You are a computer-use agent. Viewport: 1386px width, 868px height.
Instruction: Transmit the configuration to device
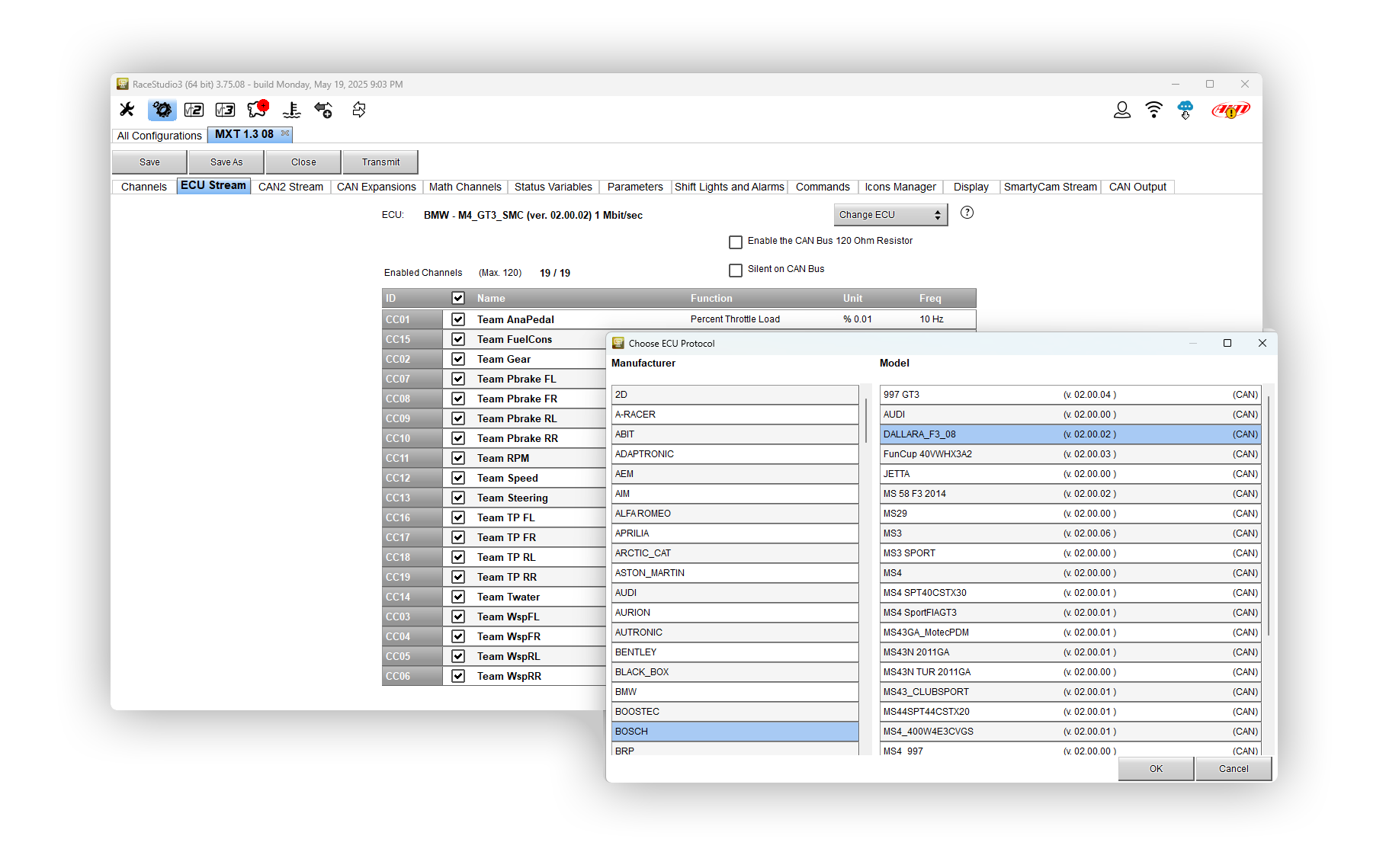(380, 162)
